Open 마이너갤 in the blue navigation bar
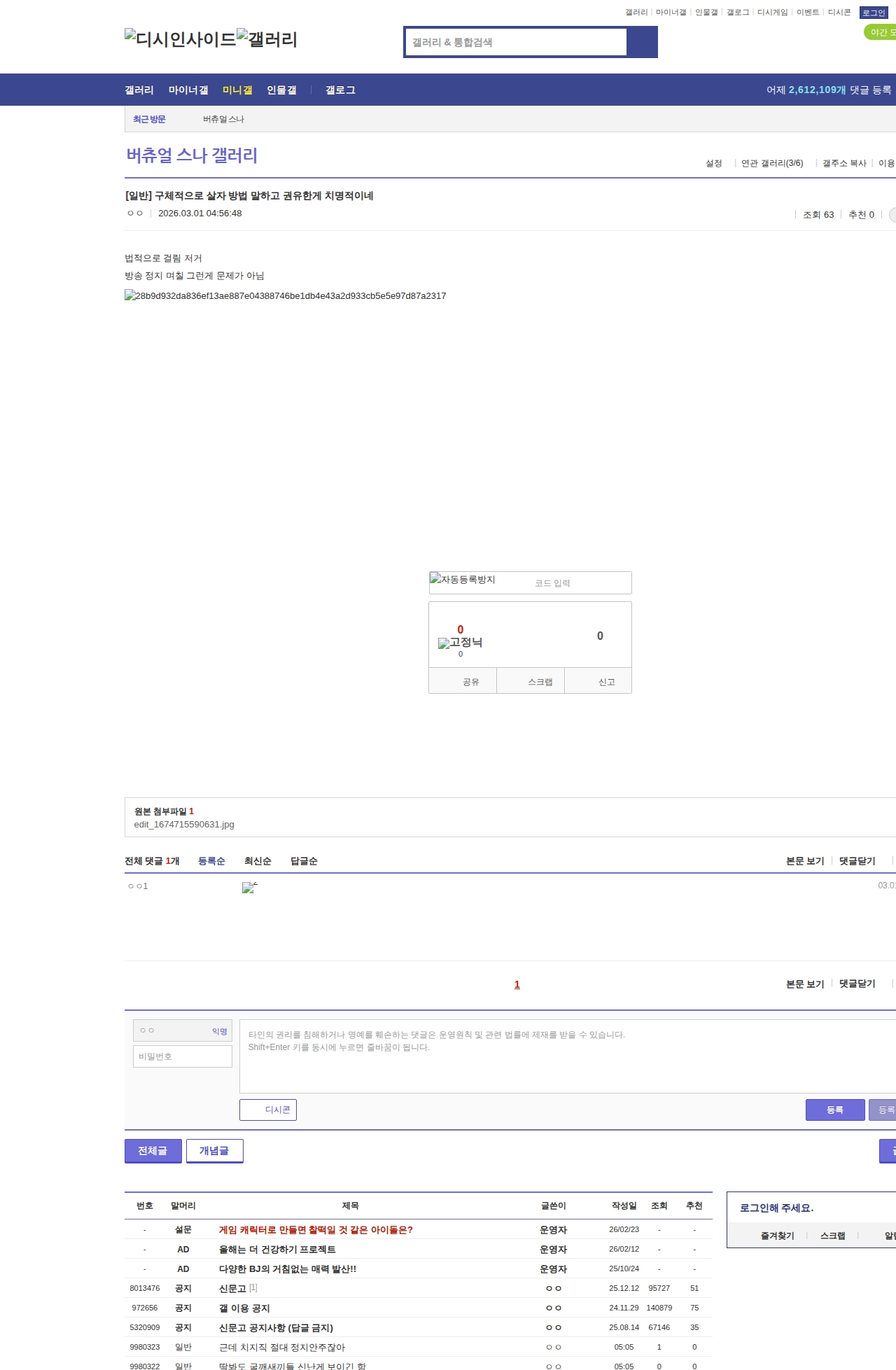896x1370 pixels. (x=188, y=90)
